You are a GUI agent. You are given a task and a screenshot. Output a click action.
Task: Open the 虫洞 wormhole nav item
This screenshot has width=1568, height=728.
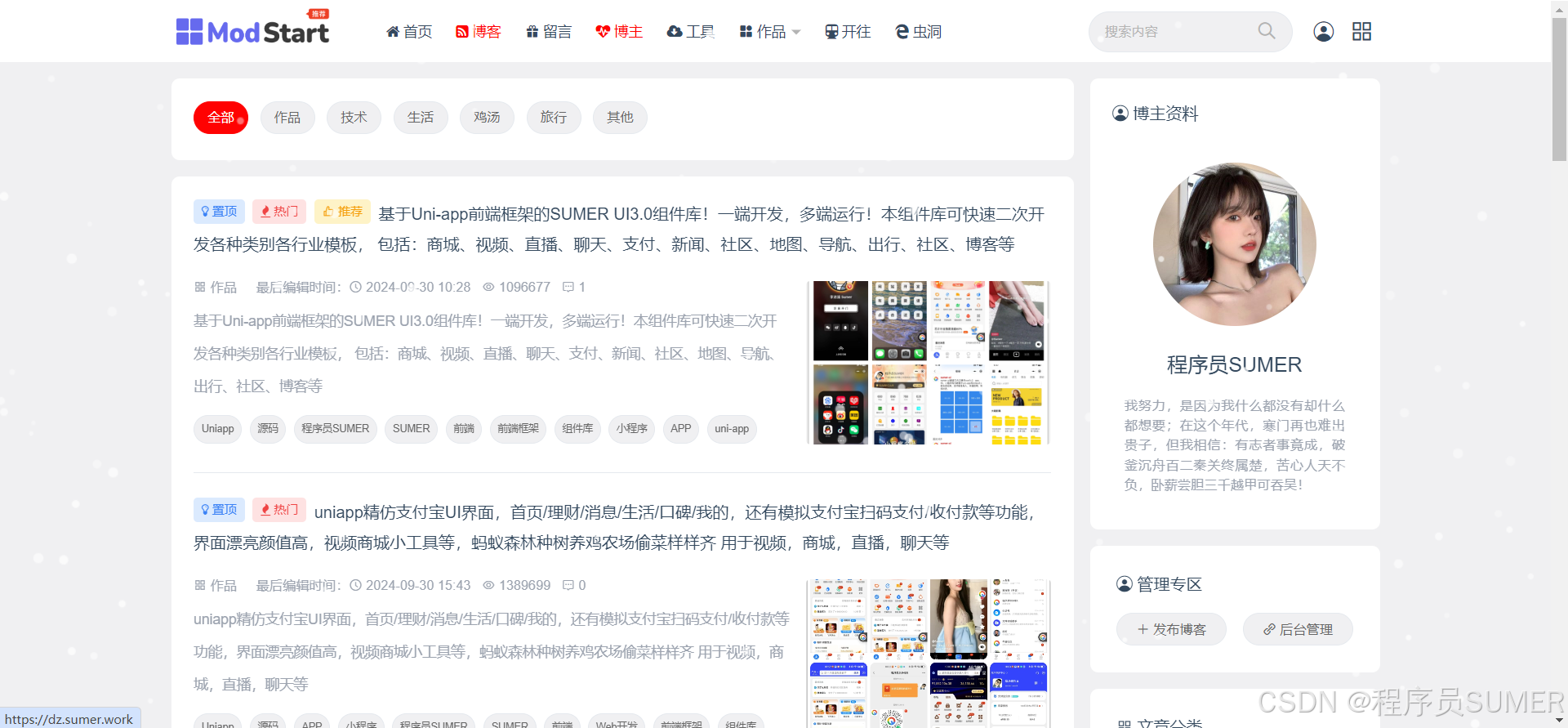click(919, 31)
